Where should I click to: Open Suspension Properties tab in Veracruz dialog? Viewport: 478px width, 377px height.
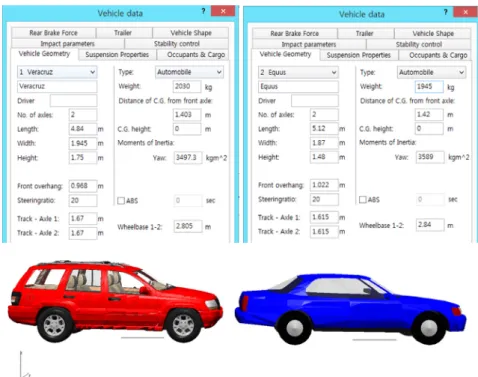point(117,55)
